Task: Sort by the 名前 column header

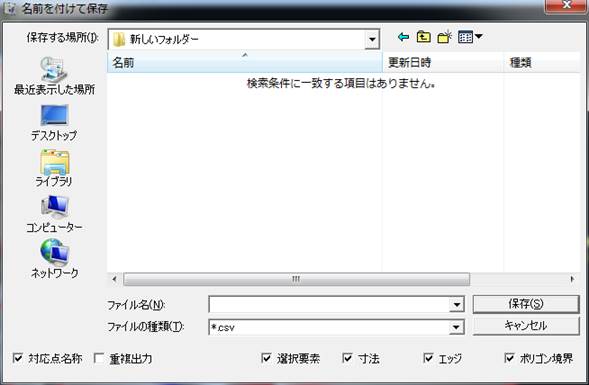Action: 245,63
